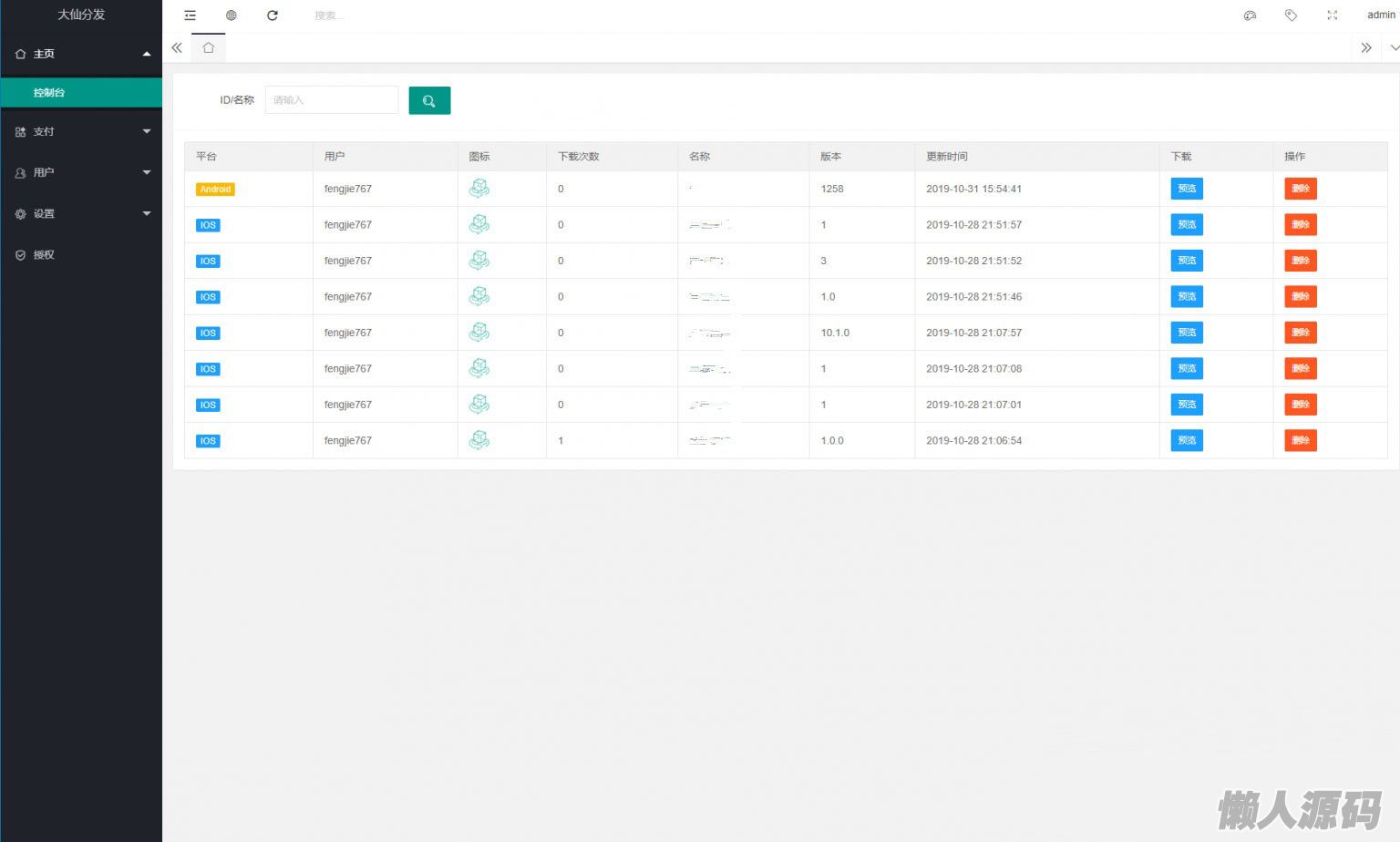The image size is (1400, 842).
Task: Expand the 支付 sidebar menu
Action: pos(81,132)
